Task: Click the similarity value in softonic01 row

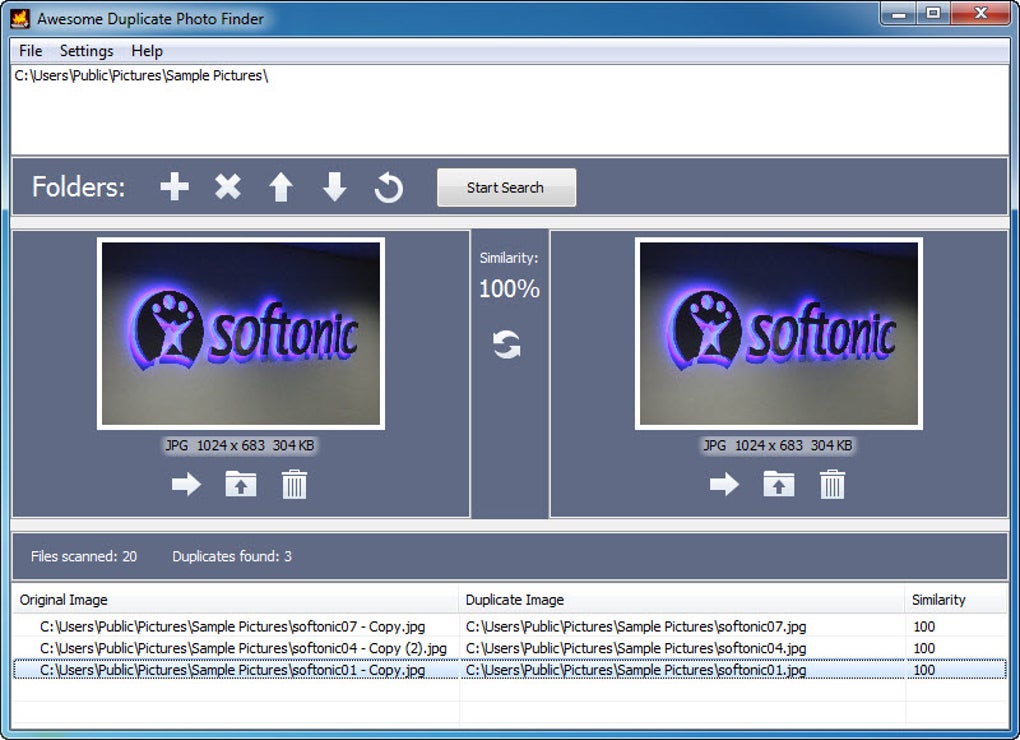Action: [x=924, y=670]
